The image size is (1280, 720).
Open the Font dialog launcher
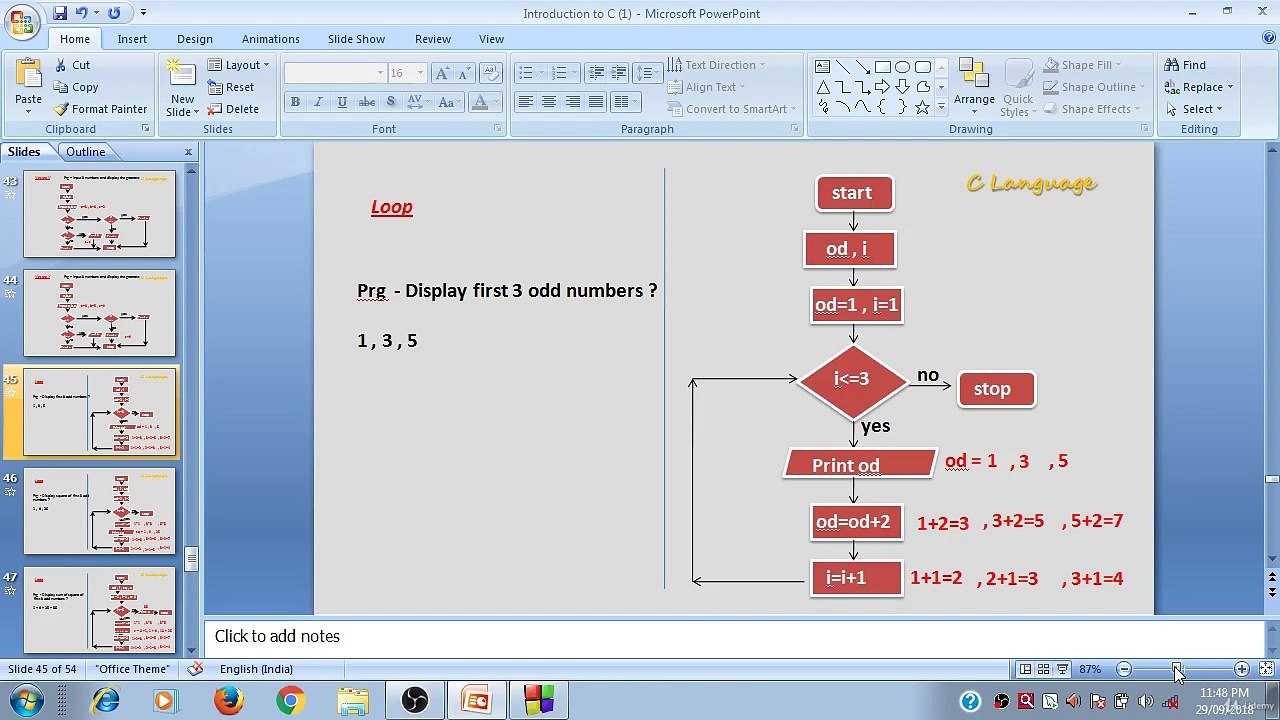point(498,129)
